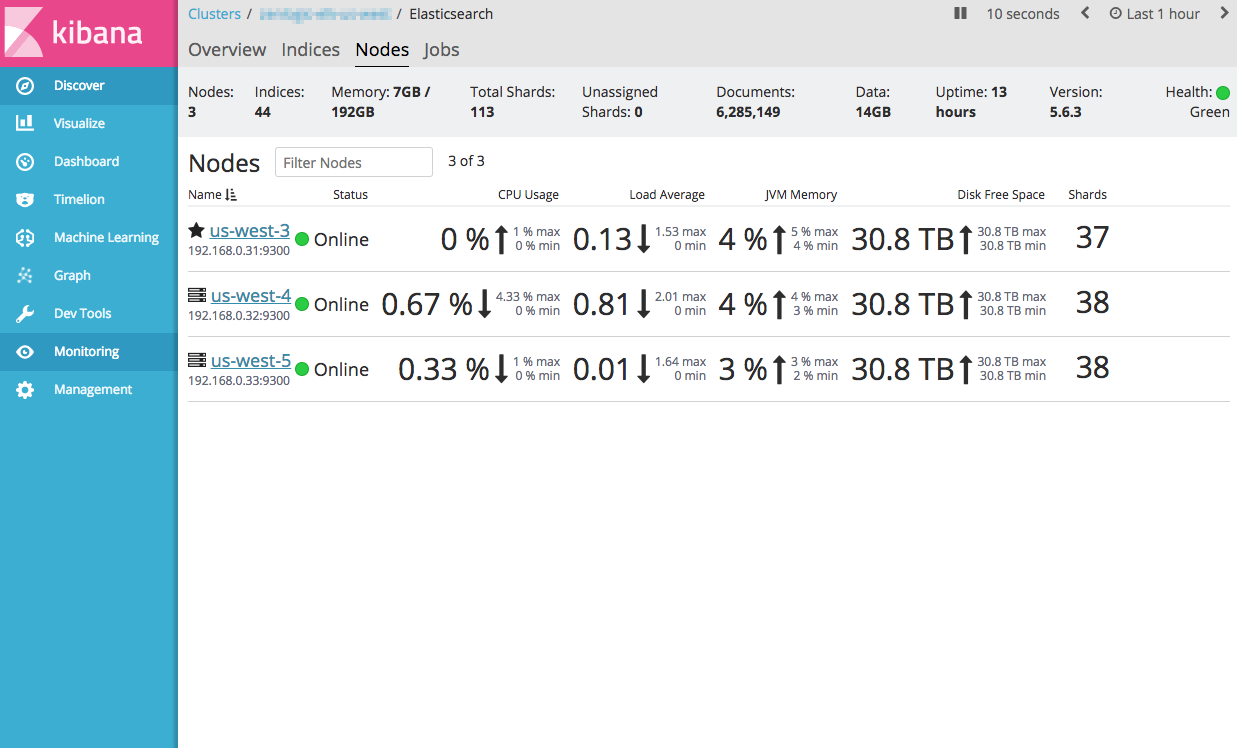
Task: Switch to the Indices tab
Action: (310, 50)
